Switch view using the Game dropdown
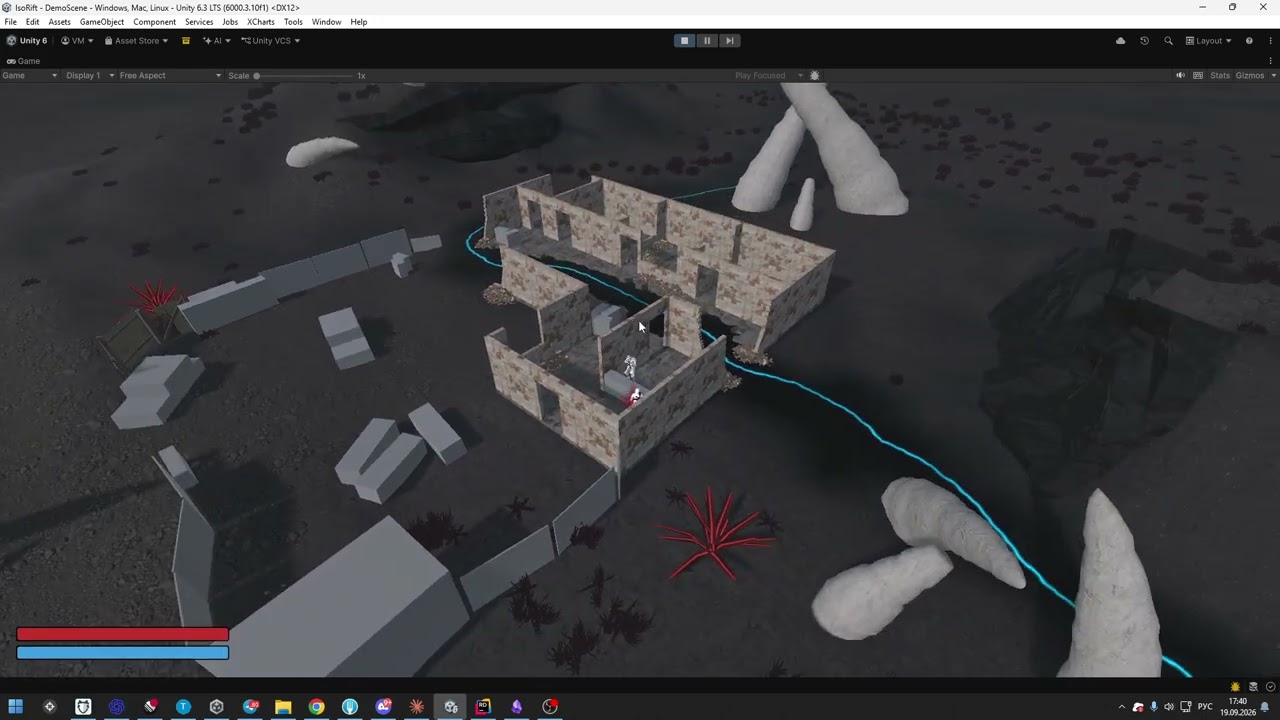The height and width of the screenshot is (720, 1280). click(30, 76)
